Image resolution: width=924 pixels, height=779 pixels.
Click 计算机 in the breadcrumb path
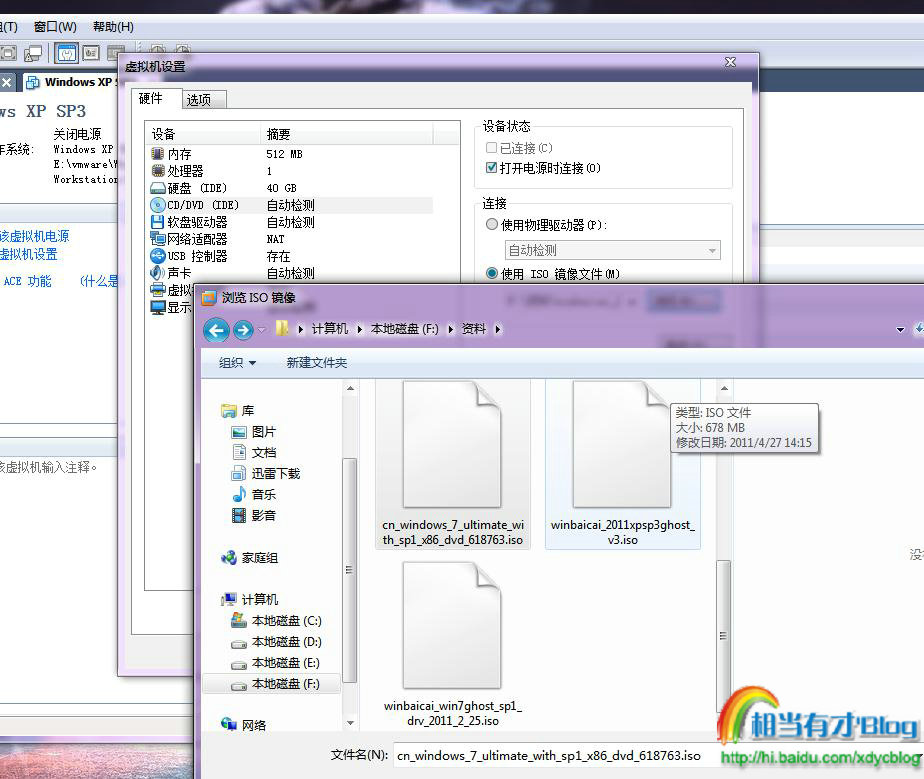pos(330,329)
